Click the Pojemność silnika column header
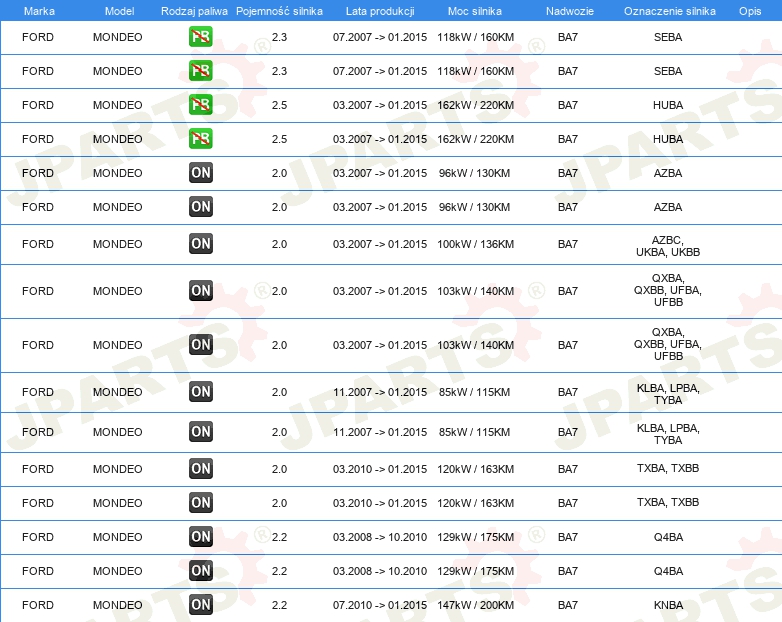This screenshot has width=782, height=622. tap(279, 11)
